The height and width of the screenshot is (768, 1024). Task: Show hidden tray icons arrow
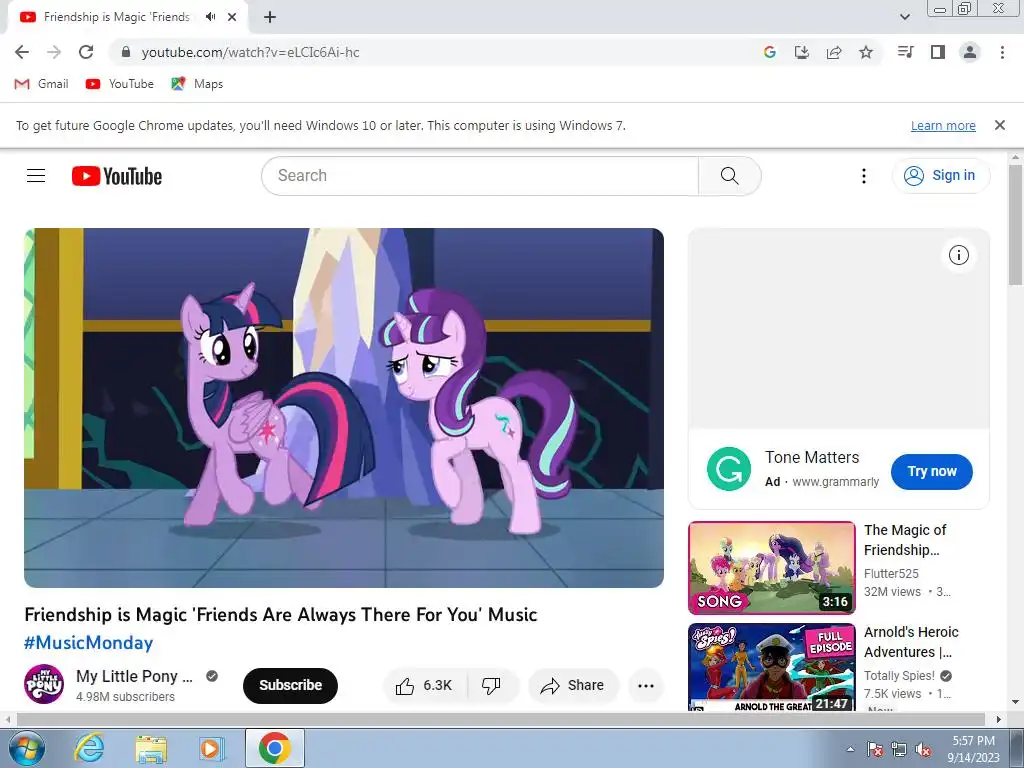coord(850,750)
